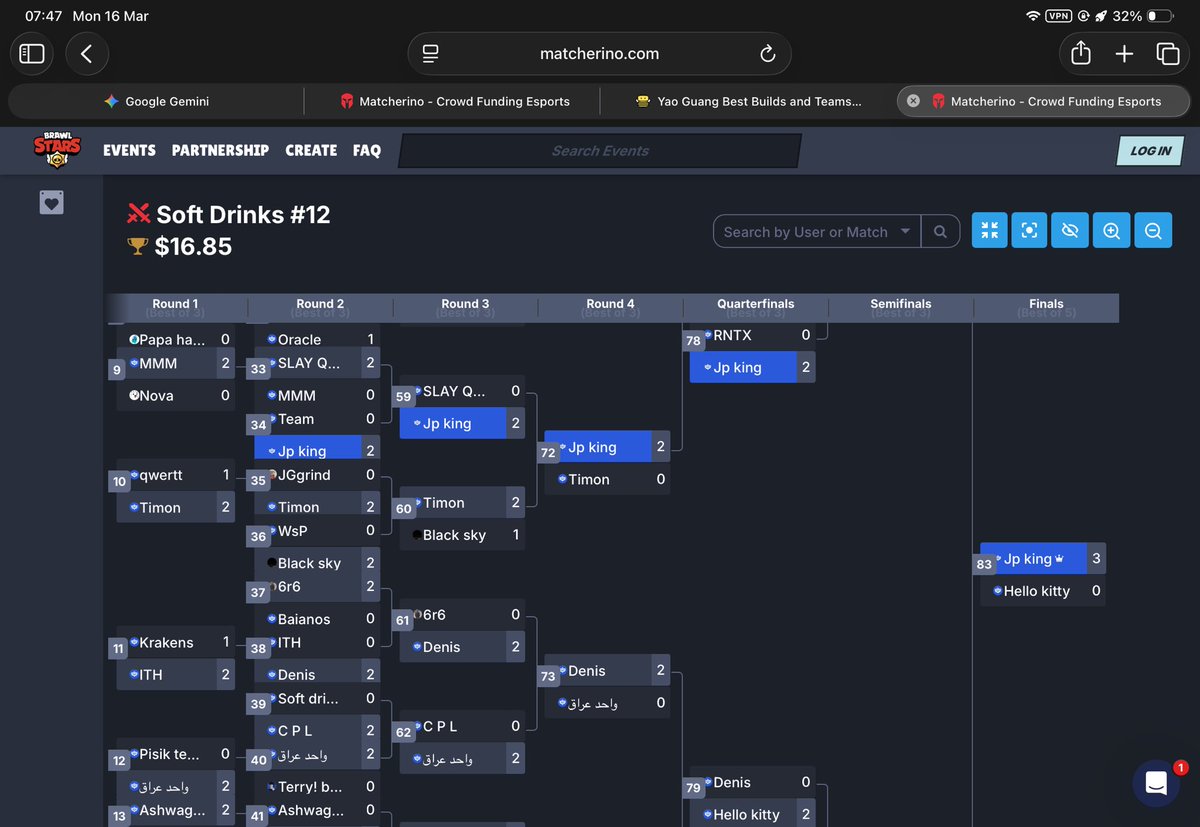Open the Safari share sheet
This screenshot has width=1200, height=827.
tap(1080, 53)
